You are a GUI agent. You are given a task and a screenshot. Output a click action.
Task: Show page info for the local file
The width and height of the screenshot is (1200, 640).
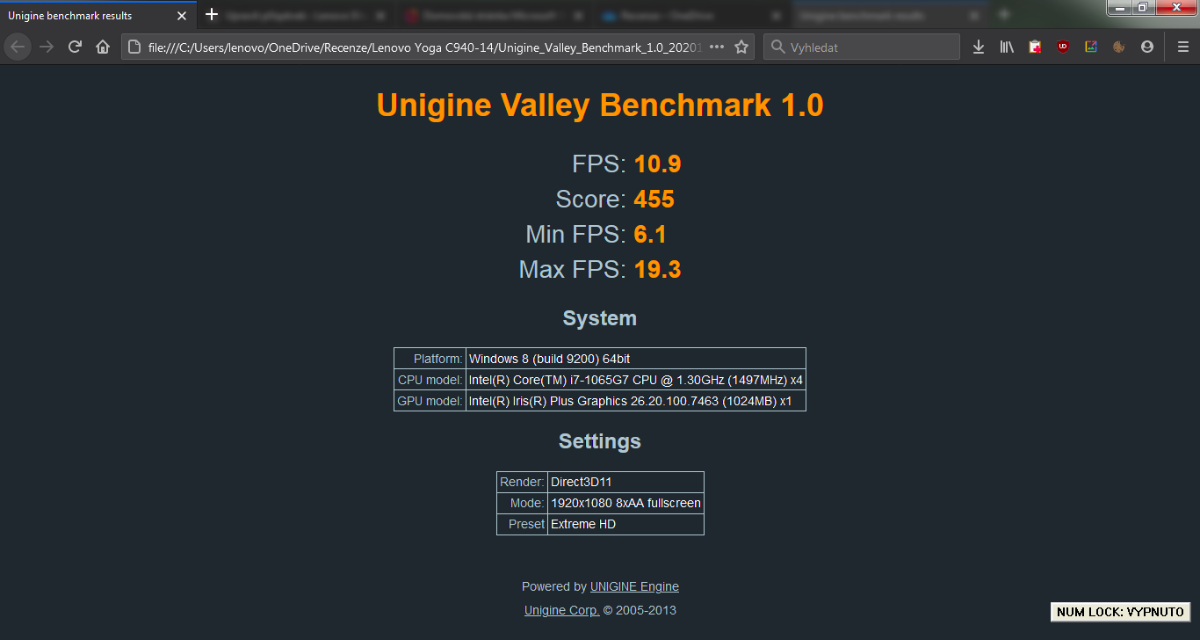tap(135, 47)
